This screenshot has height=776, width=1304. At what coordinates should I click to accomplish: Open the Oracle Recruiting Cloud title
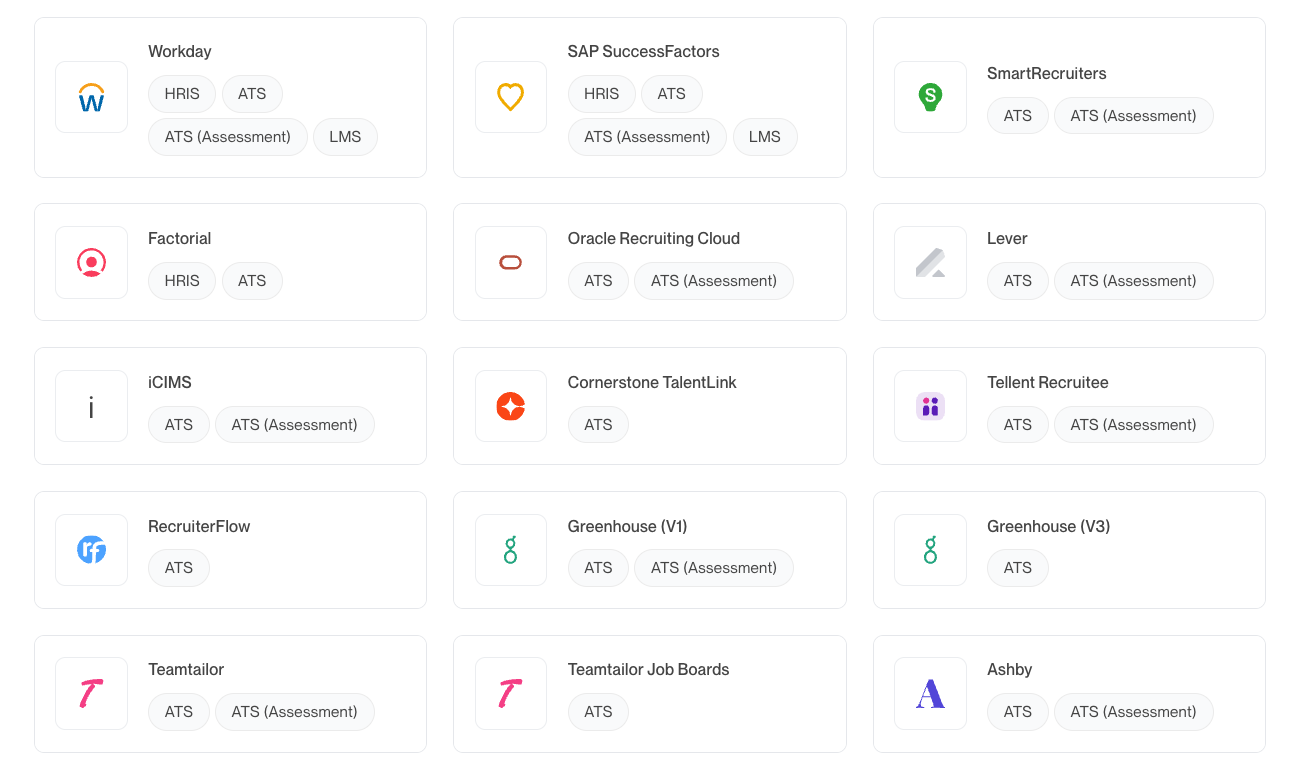(653, 239)
